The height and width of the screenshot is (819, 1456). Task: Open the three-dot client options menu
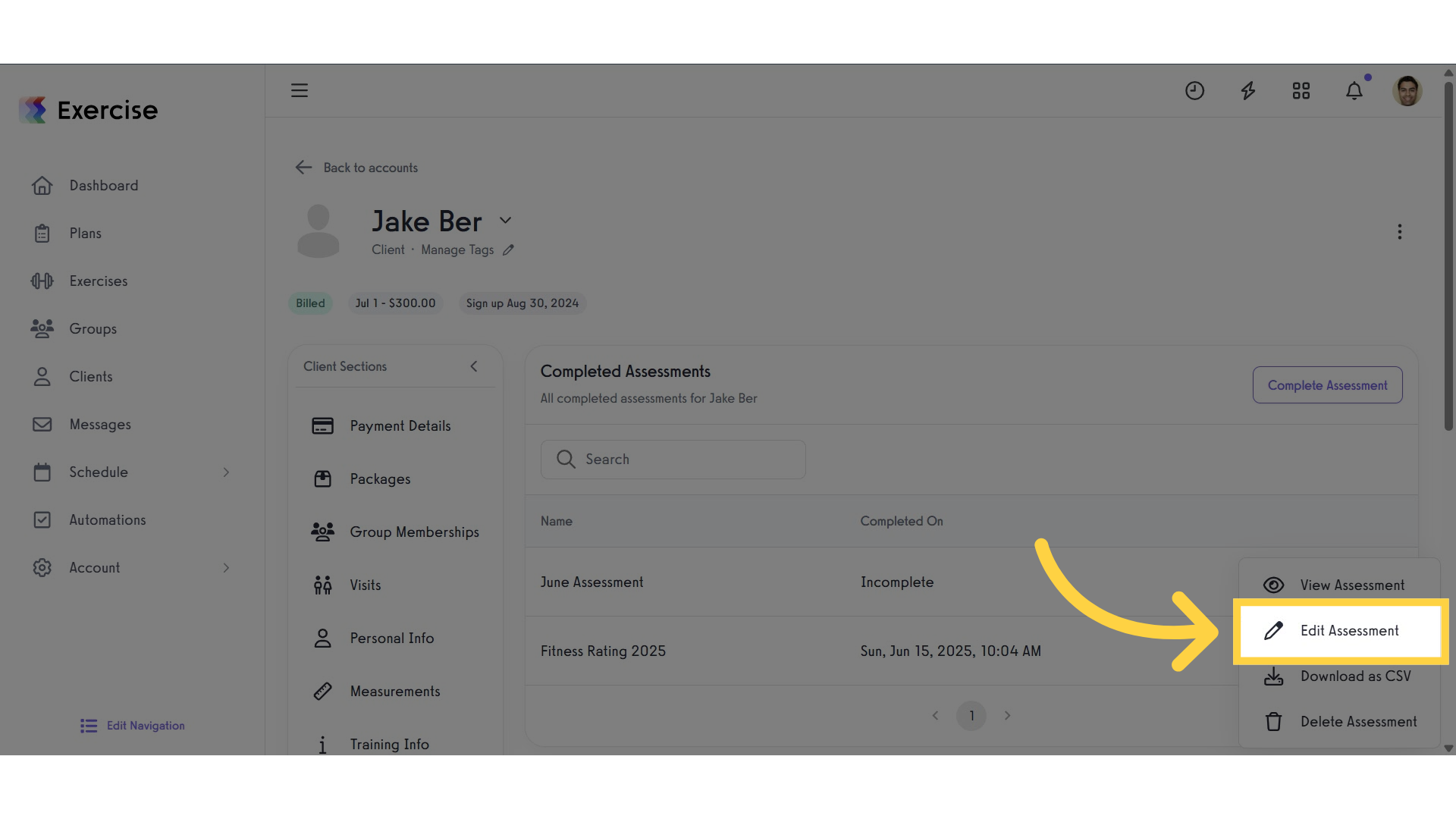point(1400,231)
